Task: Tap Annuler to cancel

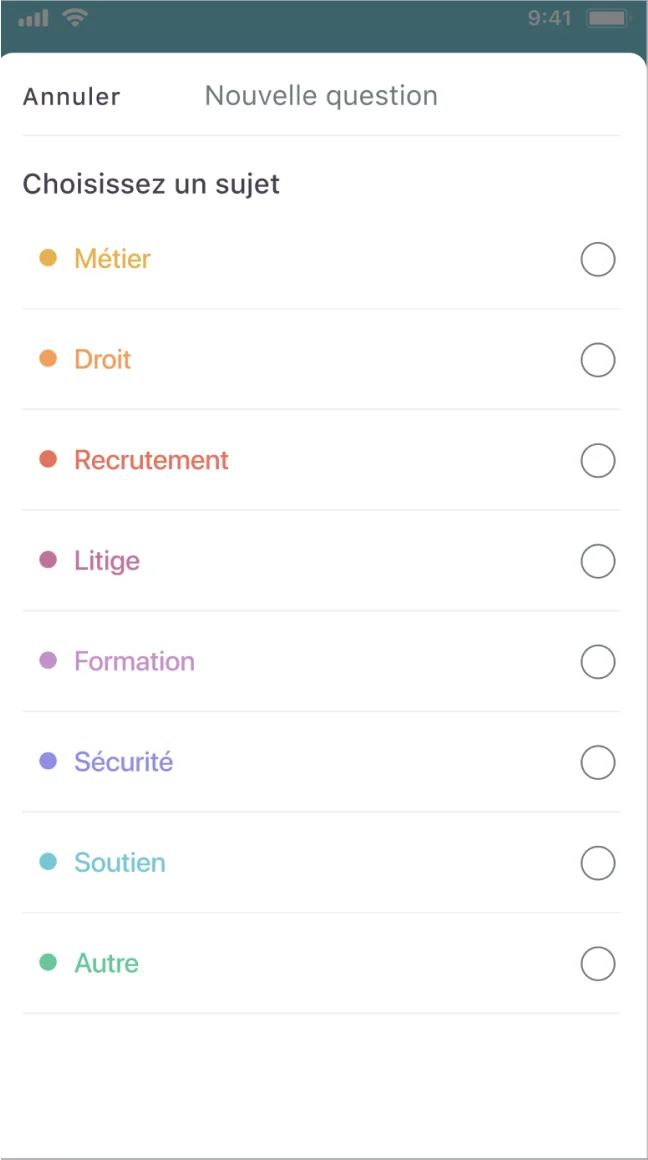Action: tap(70, 95)
